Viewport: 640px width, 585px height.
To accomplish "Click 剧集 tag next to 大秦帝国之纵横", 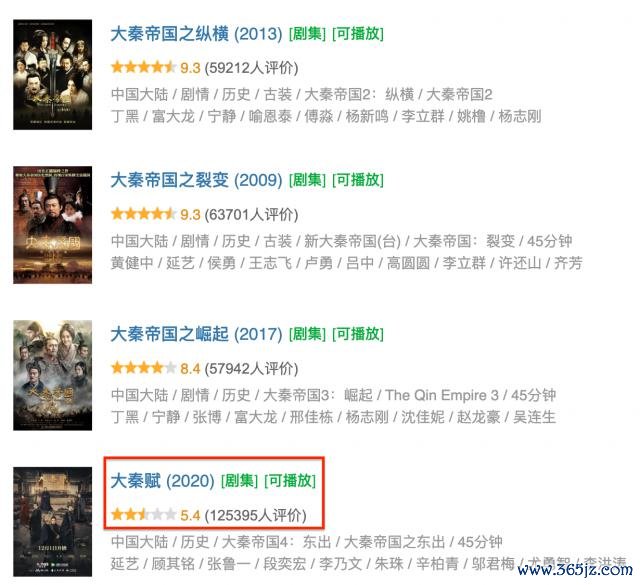I will click(x=307, y=34).
